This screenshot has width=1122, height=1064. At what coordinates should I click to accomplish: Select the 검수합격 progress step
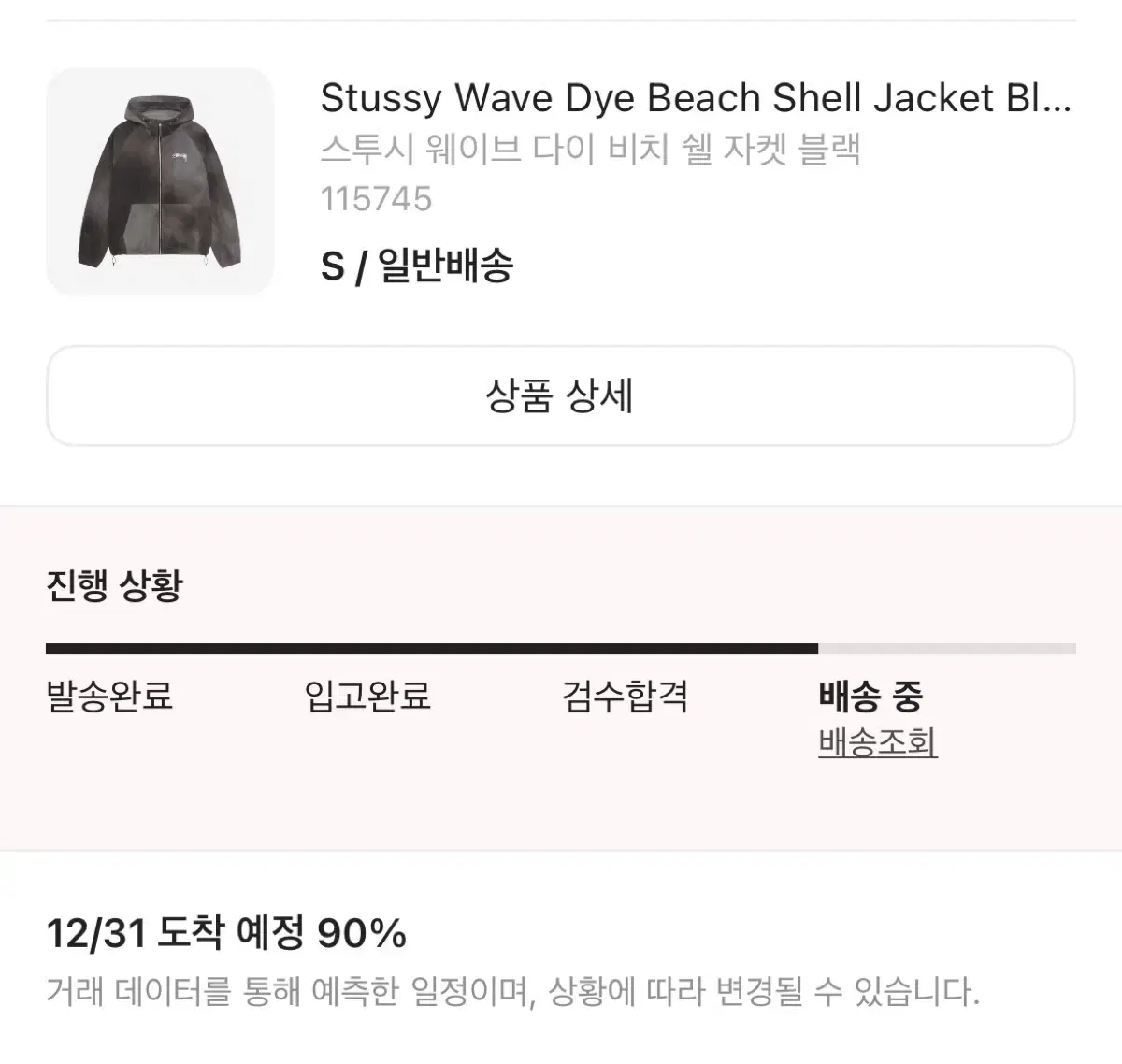coord(625,697)
